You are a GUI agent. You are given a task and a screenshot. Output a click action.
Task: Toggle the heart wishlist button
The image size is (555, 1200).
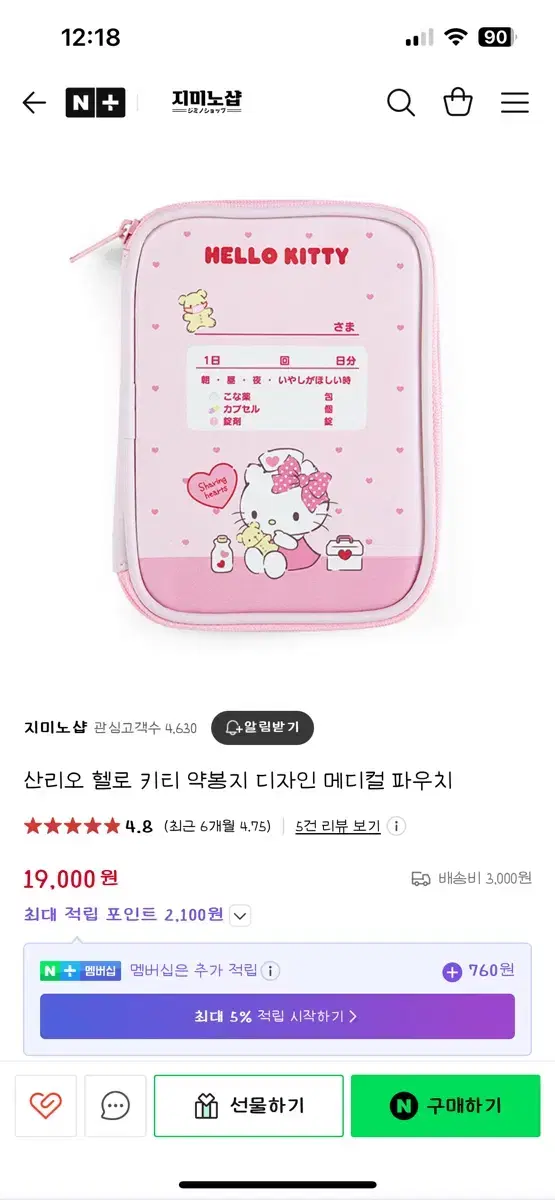[46, 1106]
